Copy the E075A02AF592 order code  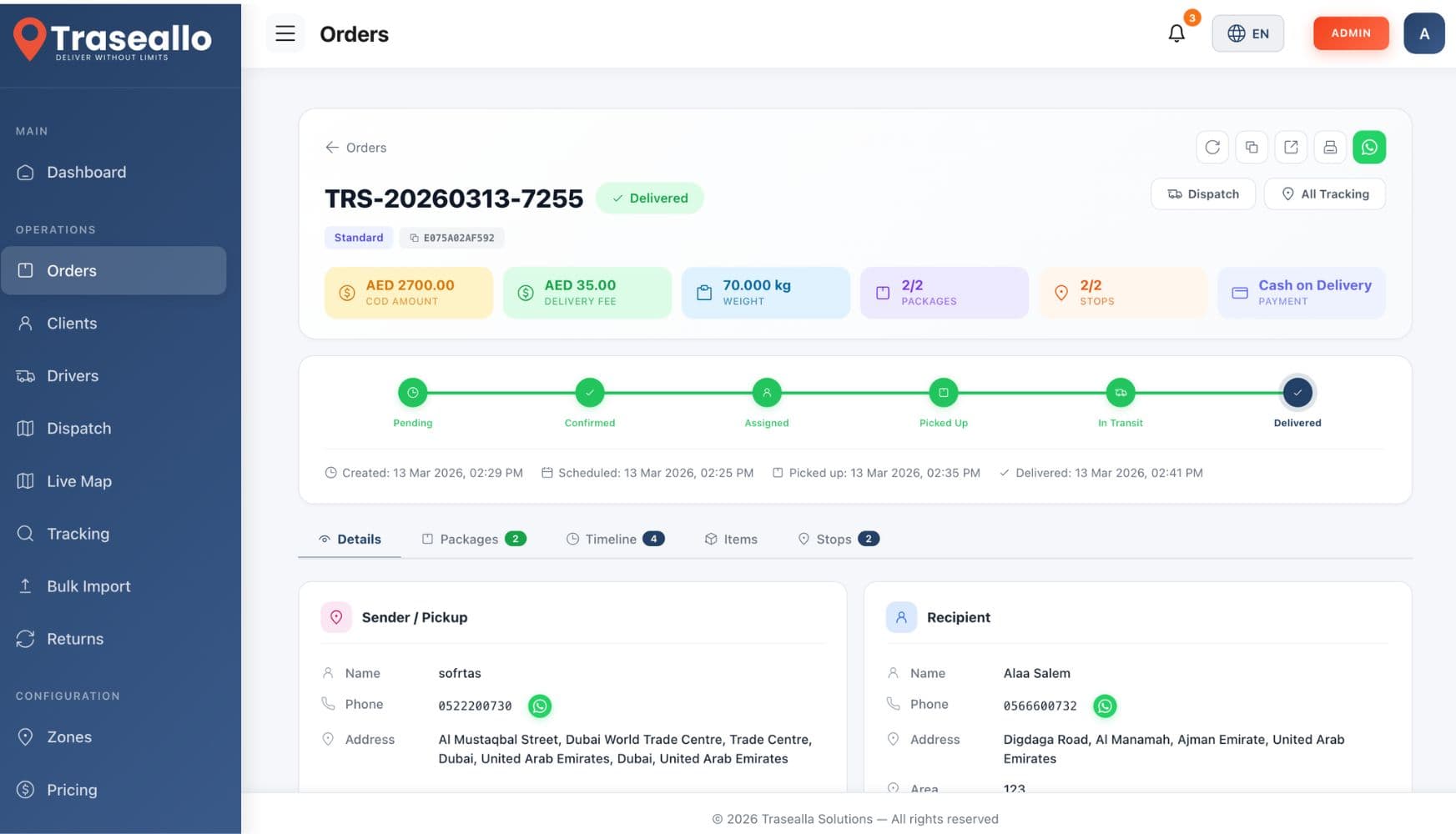(451, 238)
